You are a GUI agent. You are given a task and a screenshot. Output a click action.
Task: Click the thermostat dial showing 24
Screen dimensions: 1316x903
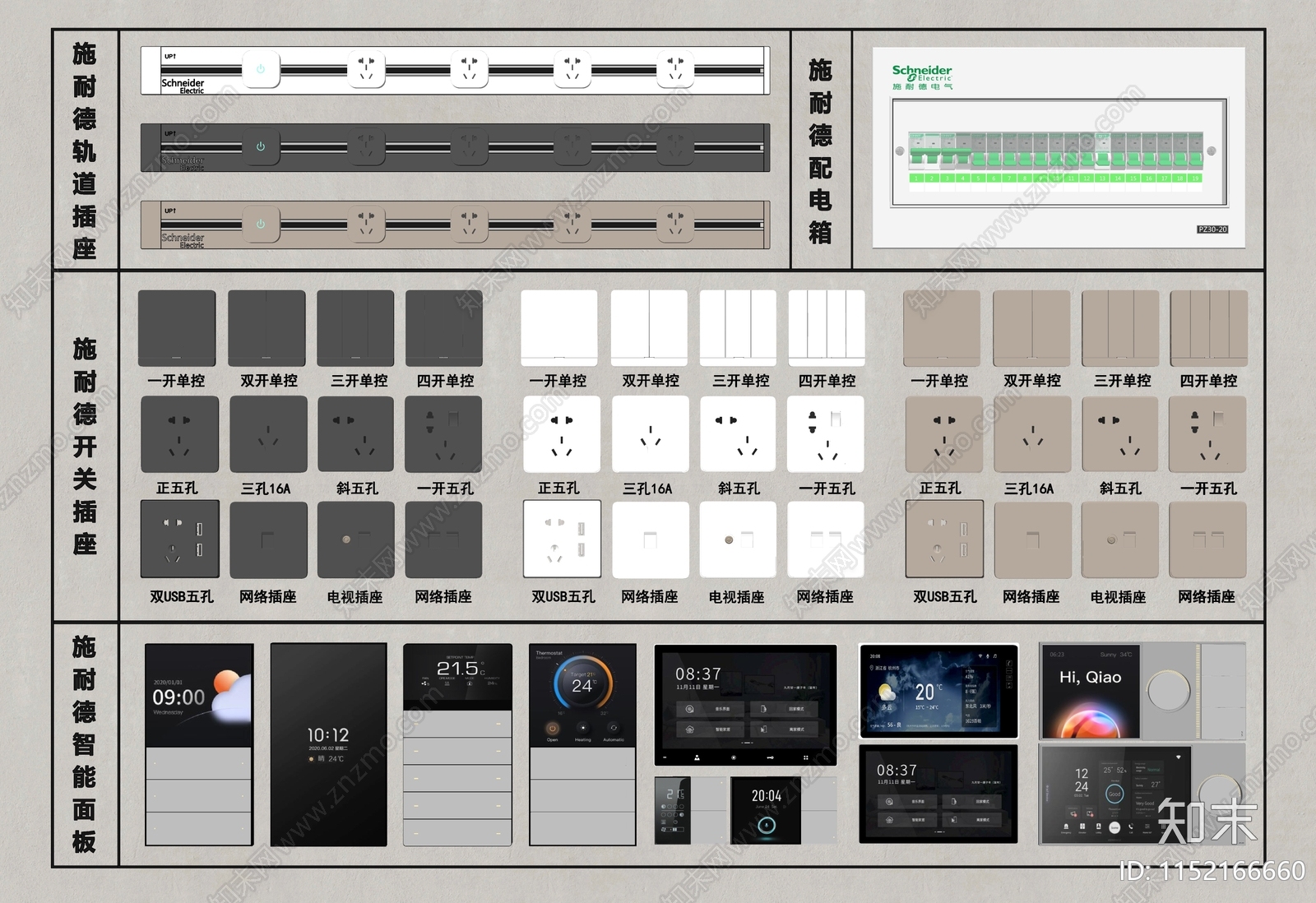[x=582, y=683]
